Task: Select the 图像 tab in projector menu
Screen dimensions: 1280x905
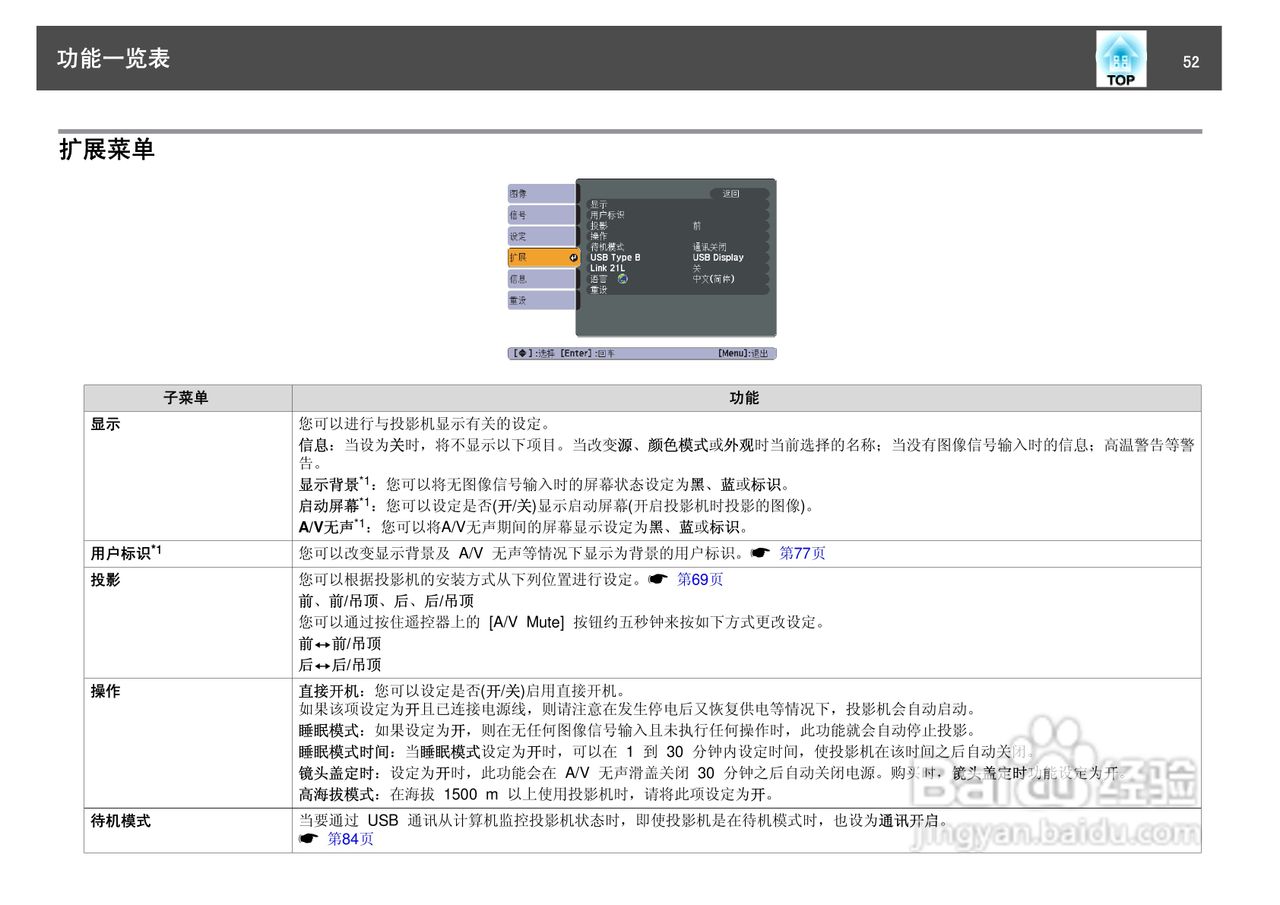Action: [542, 194]
